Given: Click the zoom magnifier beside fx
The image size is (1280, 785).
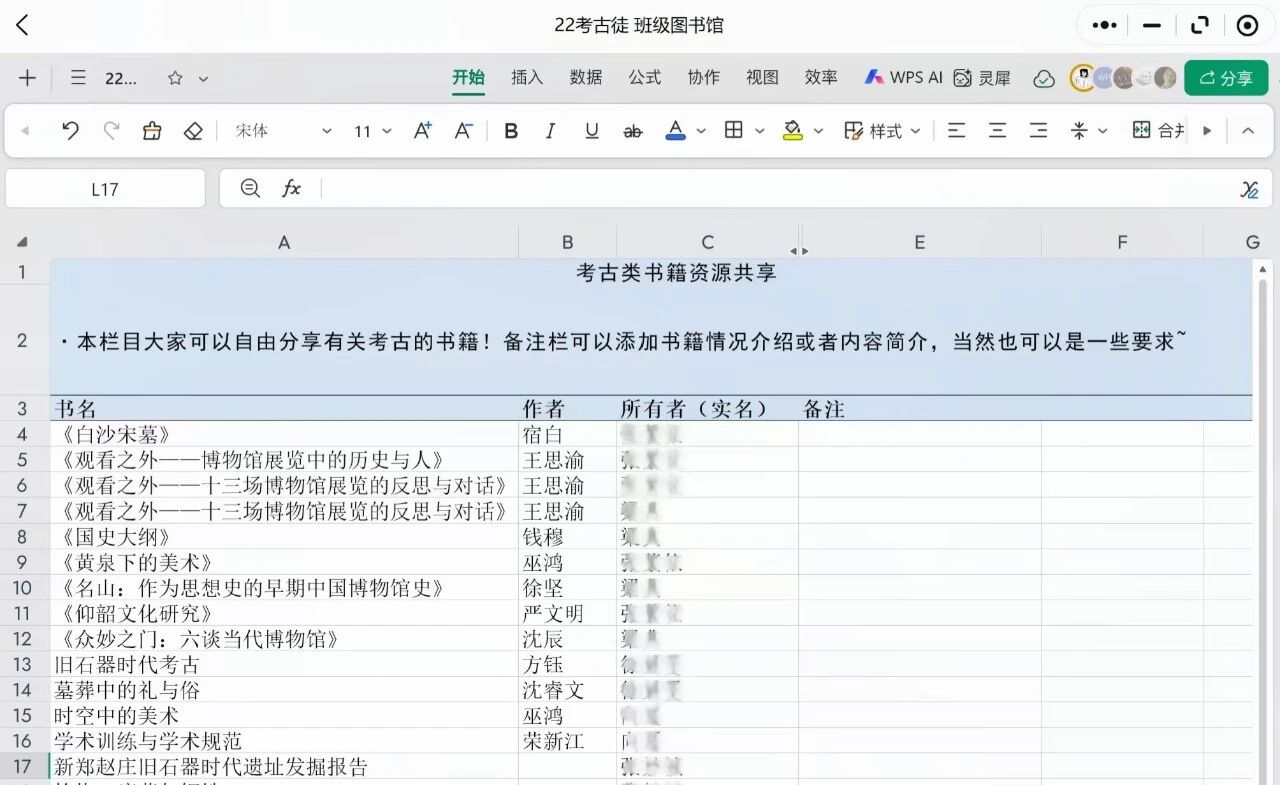Looking at the screenshot, I should [x=250, y=188].
